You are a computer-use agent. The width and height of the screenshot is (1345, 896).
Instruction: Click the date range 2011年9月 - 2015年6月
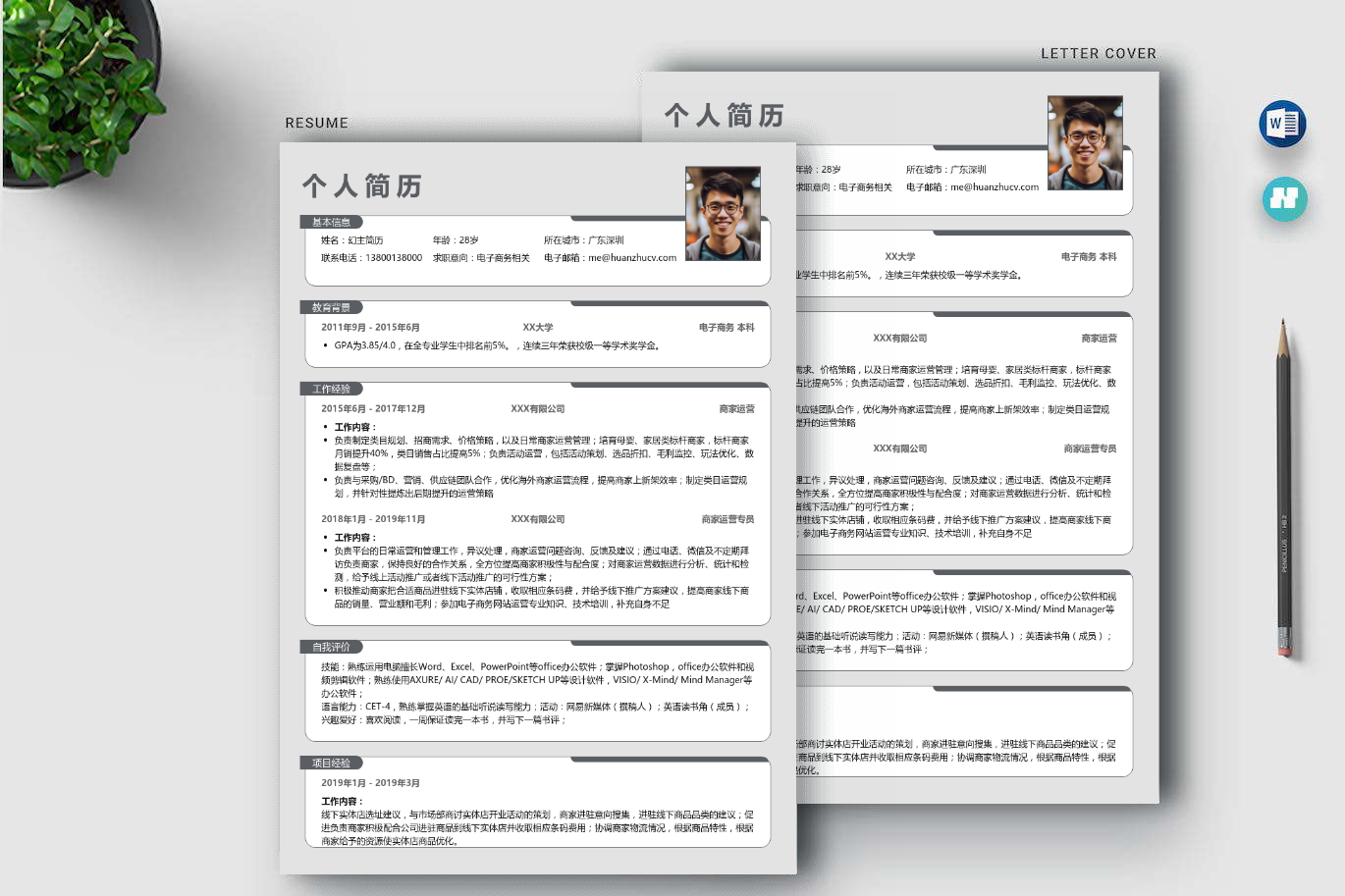click(x=370, y=328)
